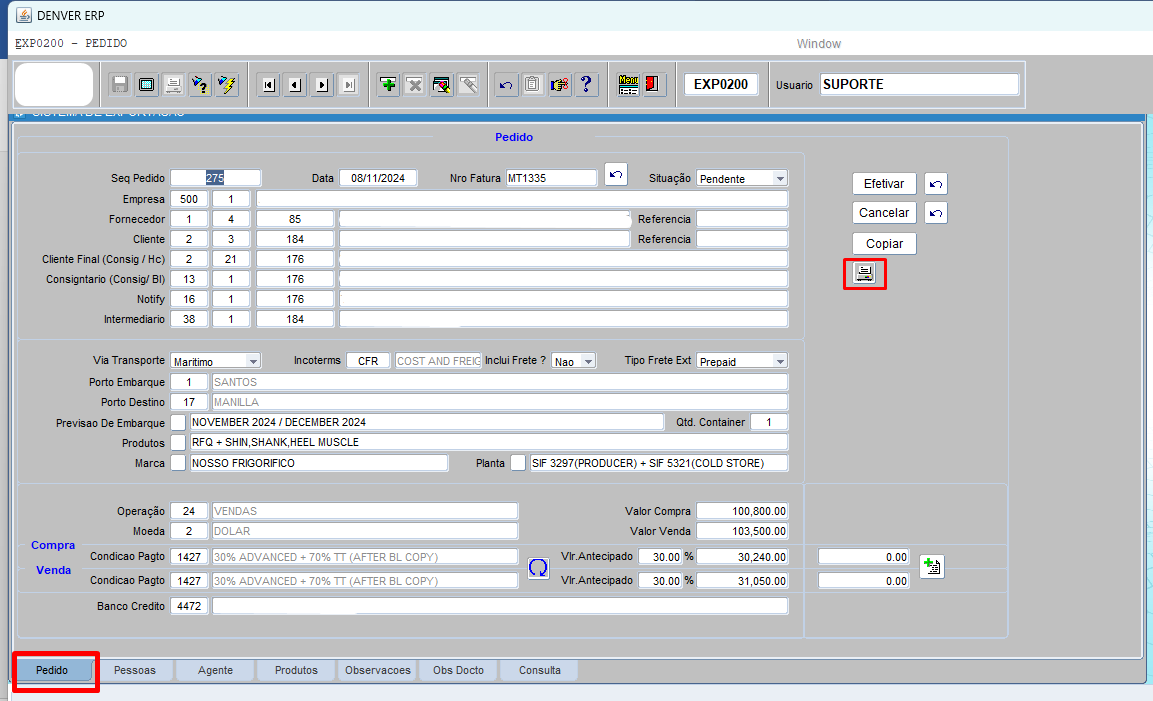Tick the small box beside Produtos
Screen dimensions: 1153x701
coord(178,442)
